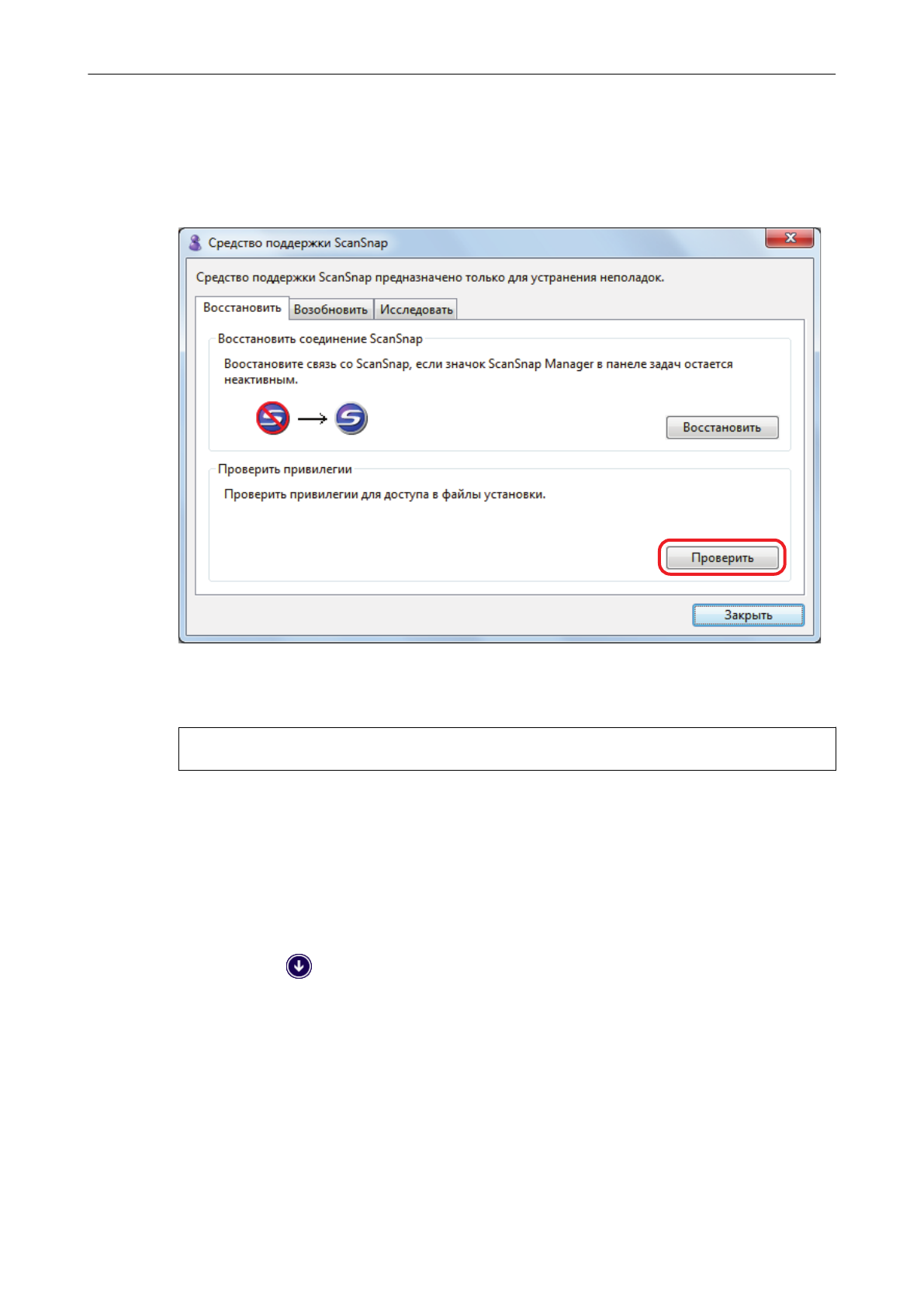Click the Проверить button outlined in red
This screenshot has height=1307, width=924.
(x=722, y=558)
